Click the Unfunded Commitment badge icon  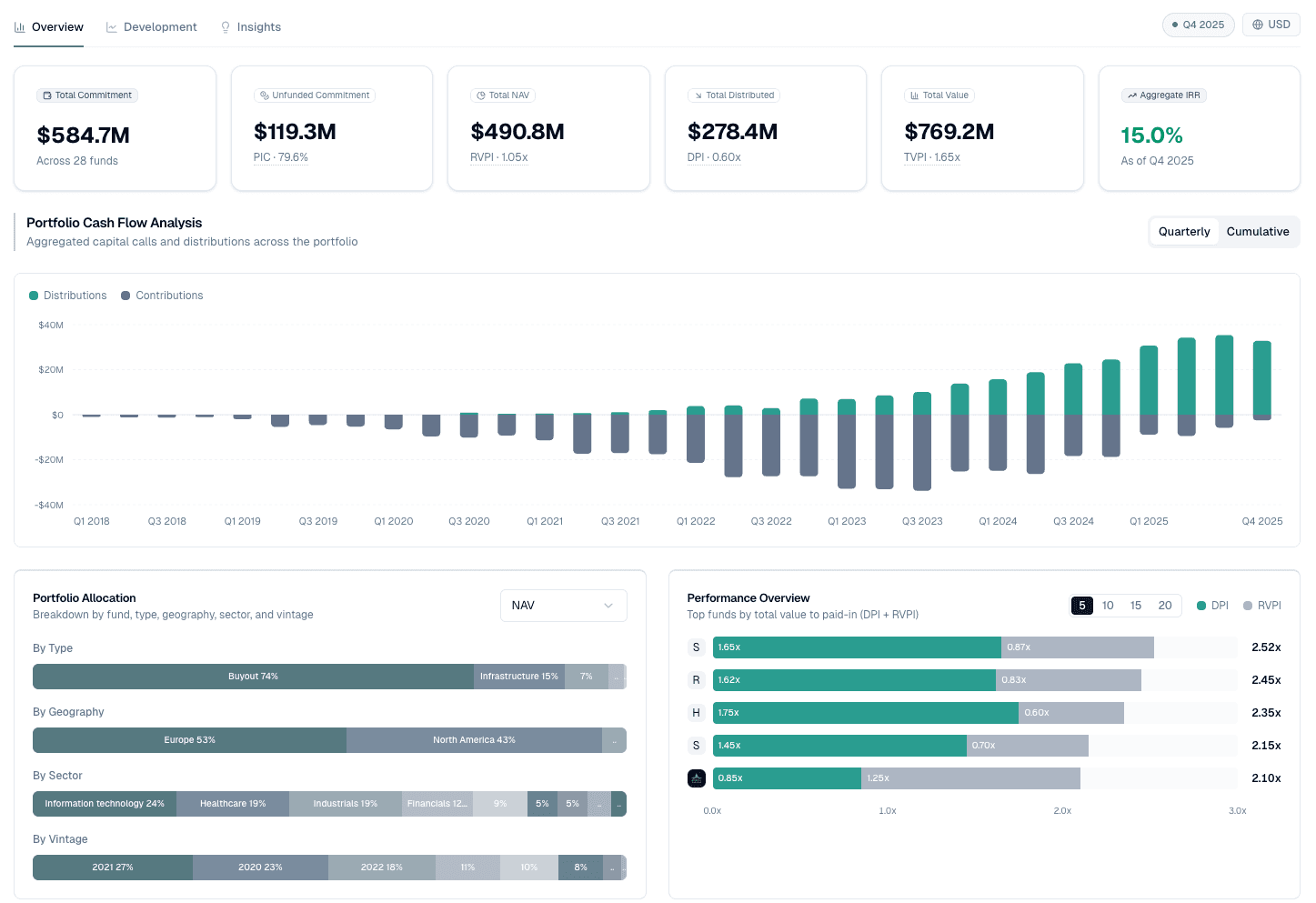coord(265,95)
